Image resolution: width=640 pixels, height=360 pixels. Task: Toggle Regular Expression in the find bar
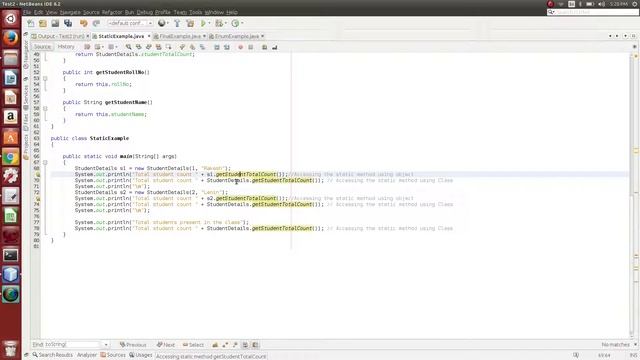(x=235, y=345)
